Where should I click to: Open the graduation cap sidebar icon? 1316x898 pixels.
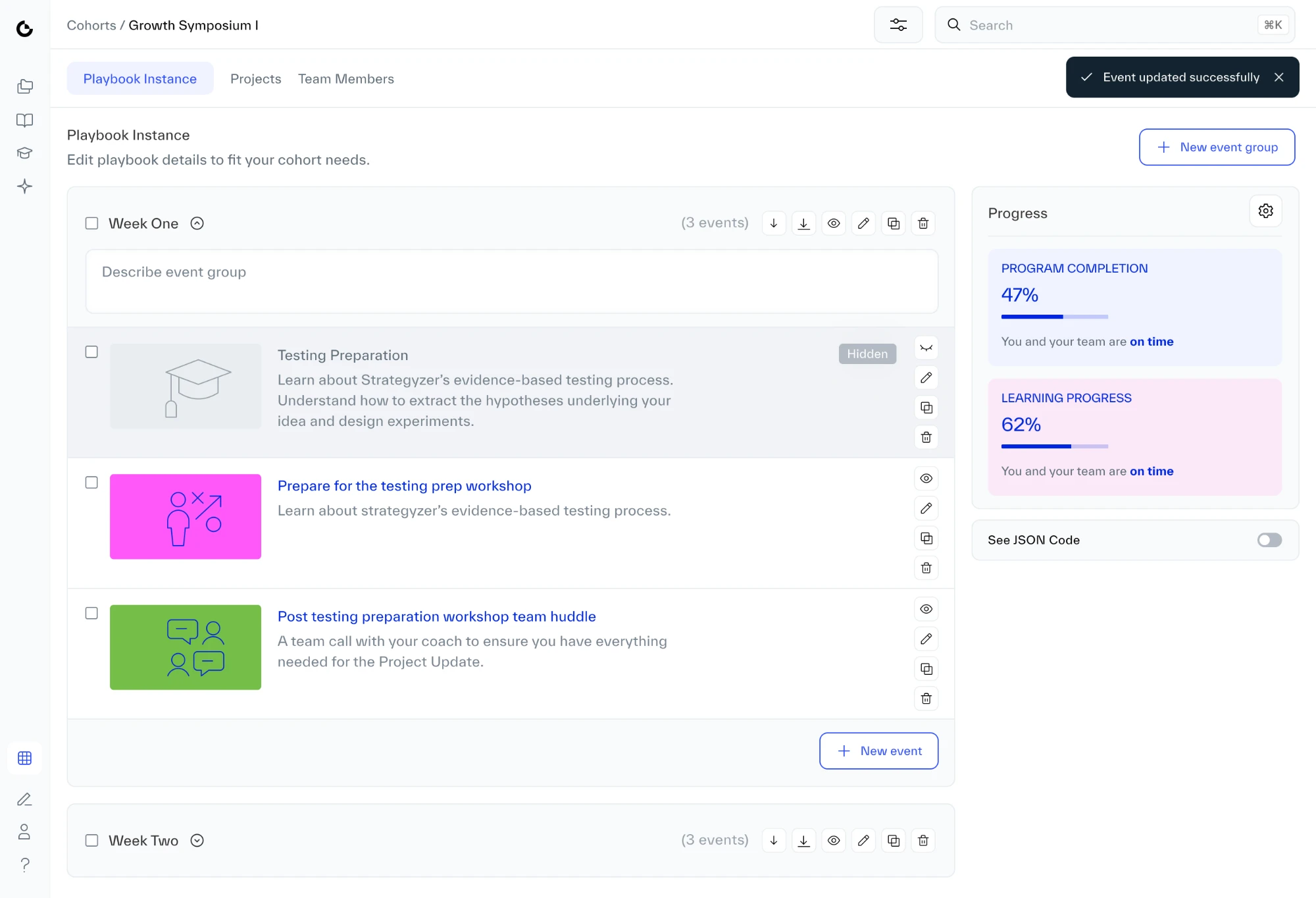pos(25,153)
